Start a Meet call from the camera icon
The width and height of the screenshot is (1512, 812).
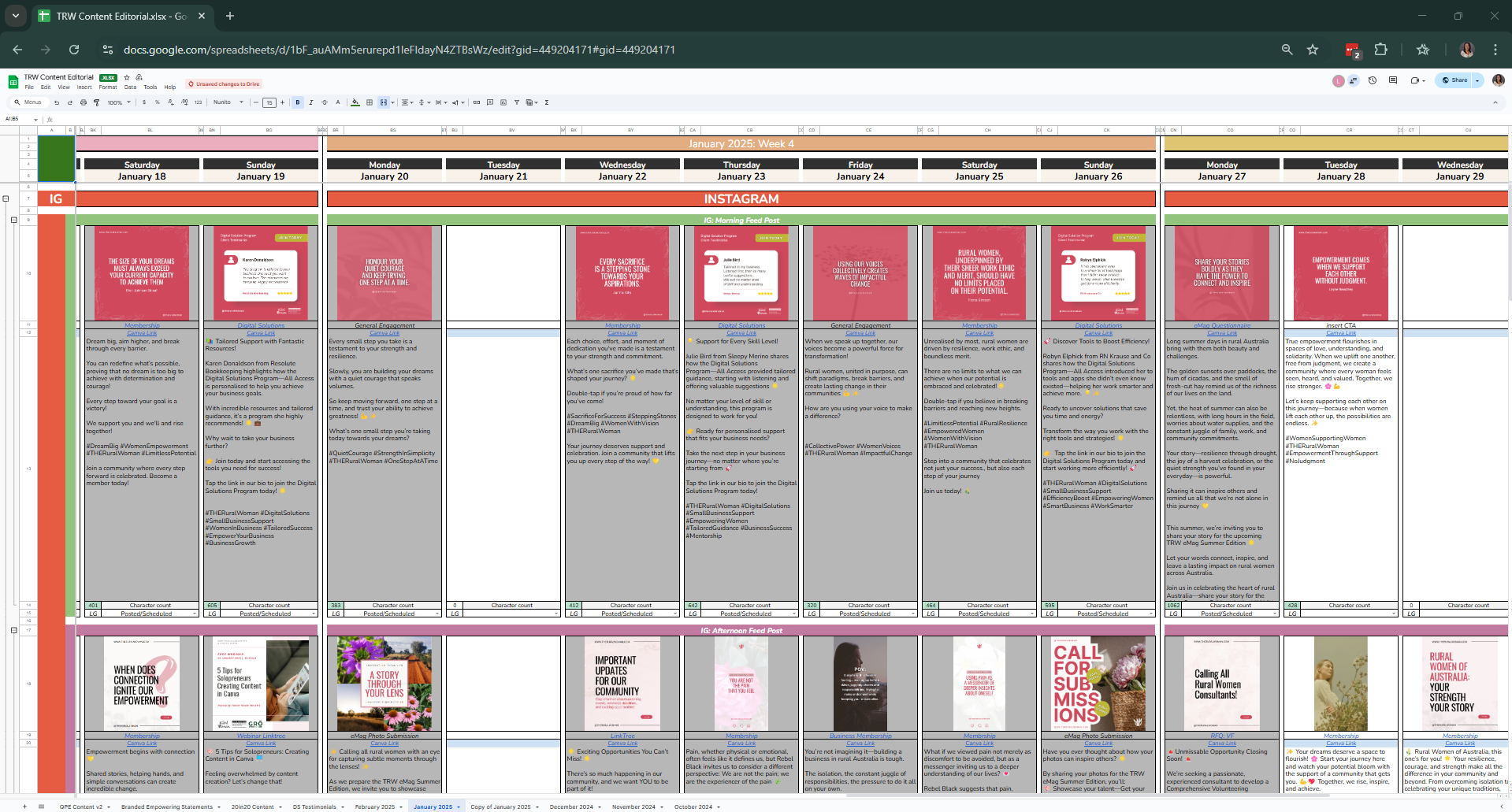coord(1417,80)
